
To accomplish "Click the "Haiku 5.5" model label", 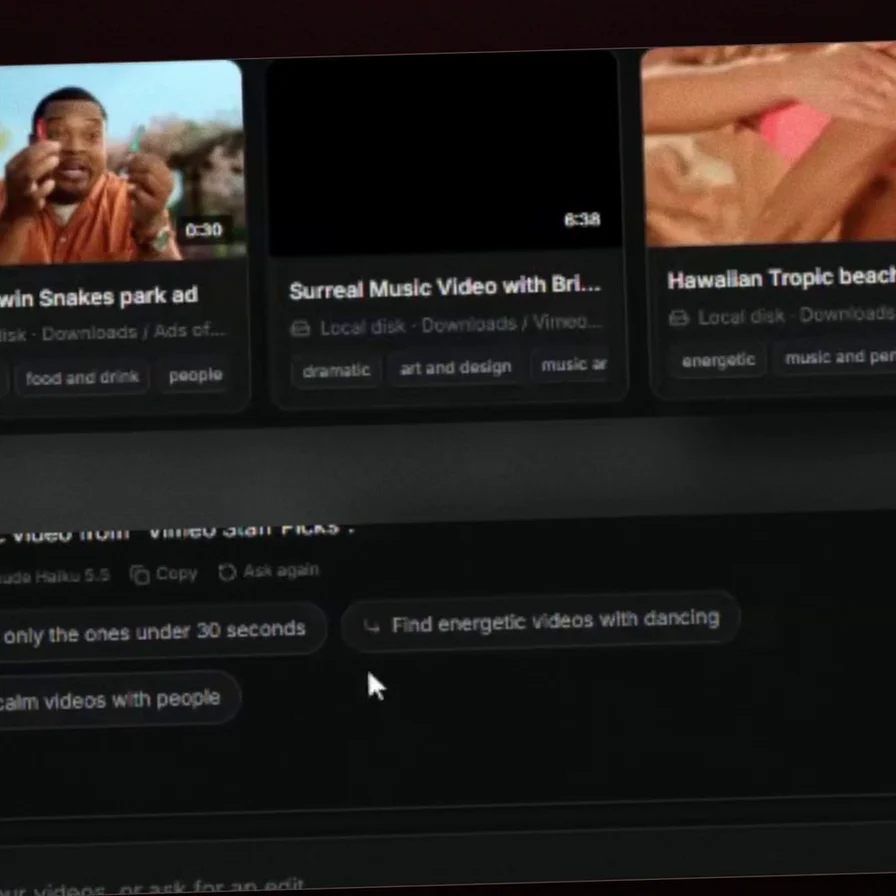I will pyautogui.click(x=71, y=576).
